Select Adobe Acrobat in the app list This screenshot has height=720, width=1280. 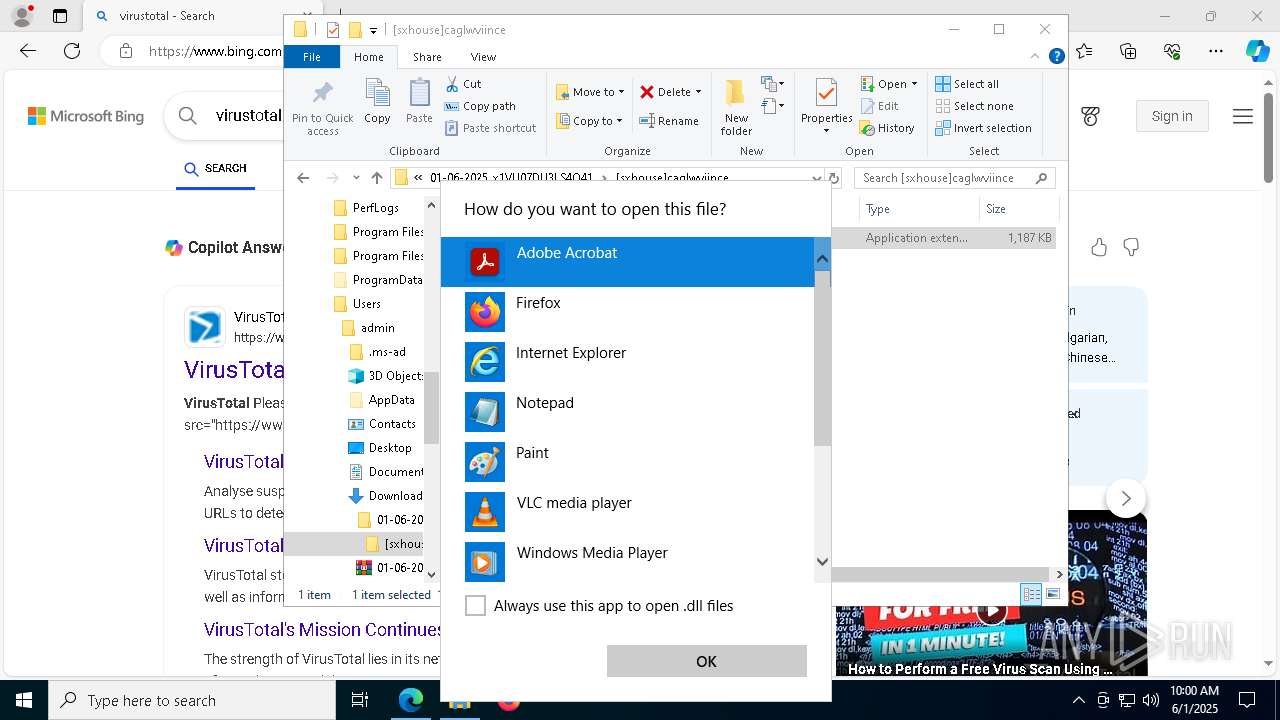coord(628,262)
